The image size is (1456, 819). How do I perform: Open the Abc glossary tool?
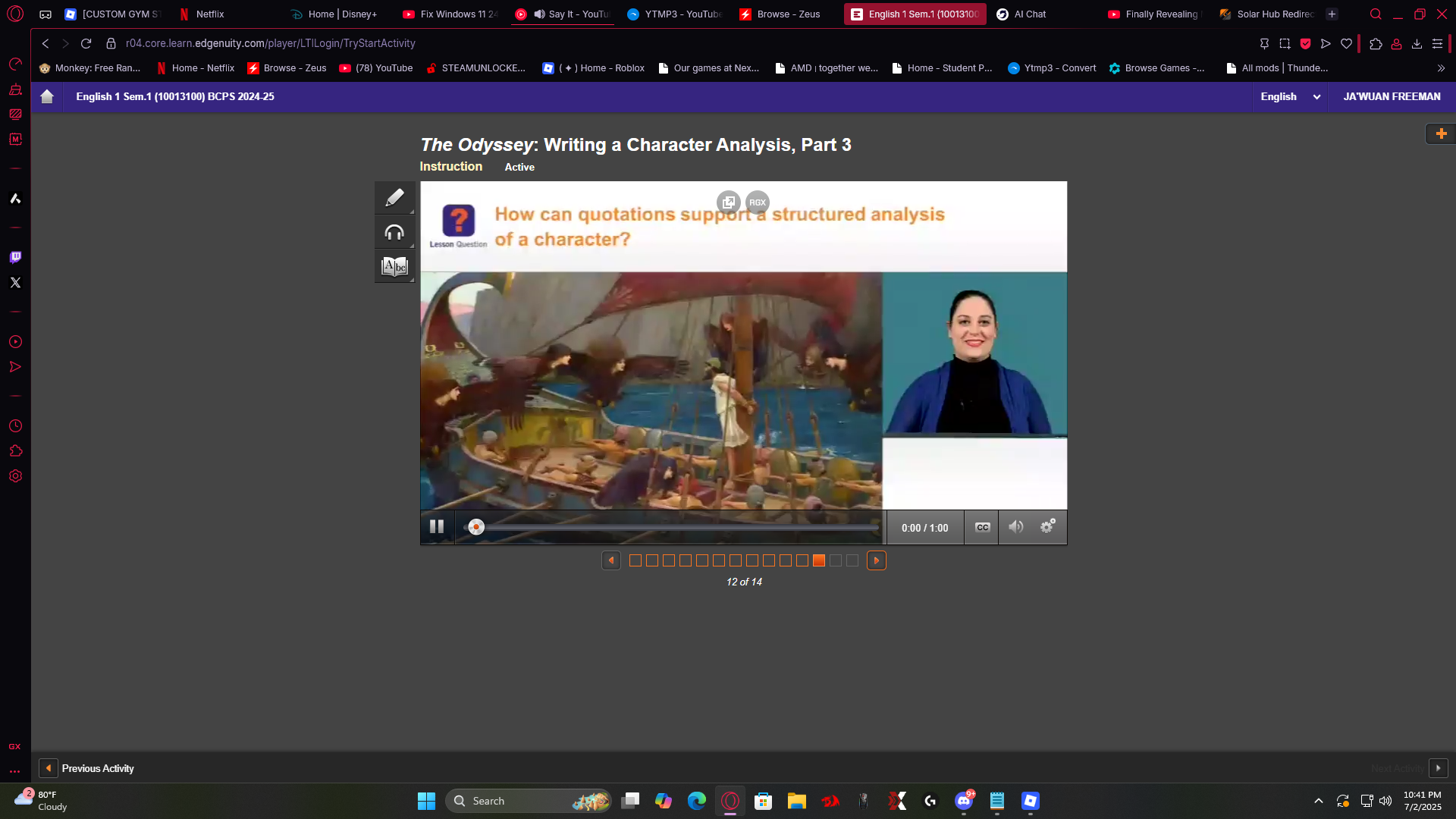tap(394, 266)
